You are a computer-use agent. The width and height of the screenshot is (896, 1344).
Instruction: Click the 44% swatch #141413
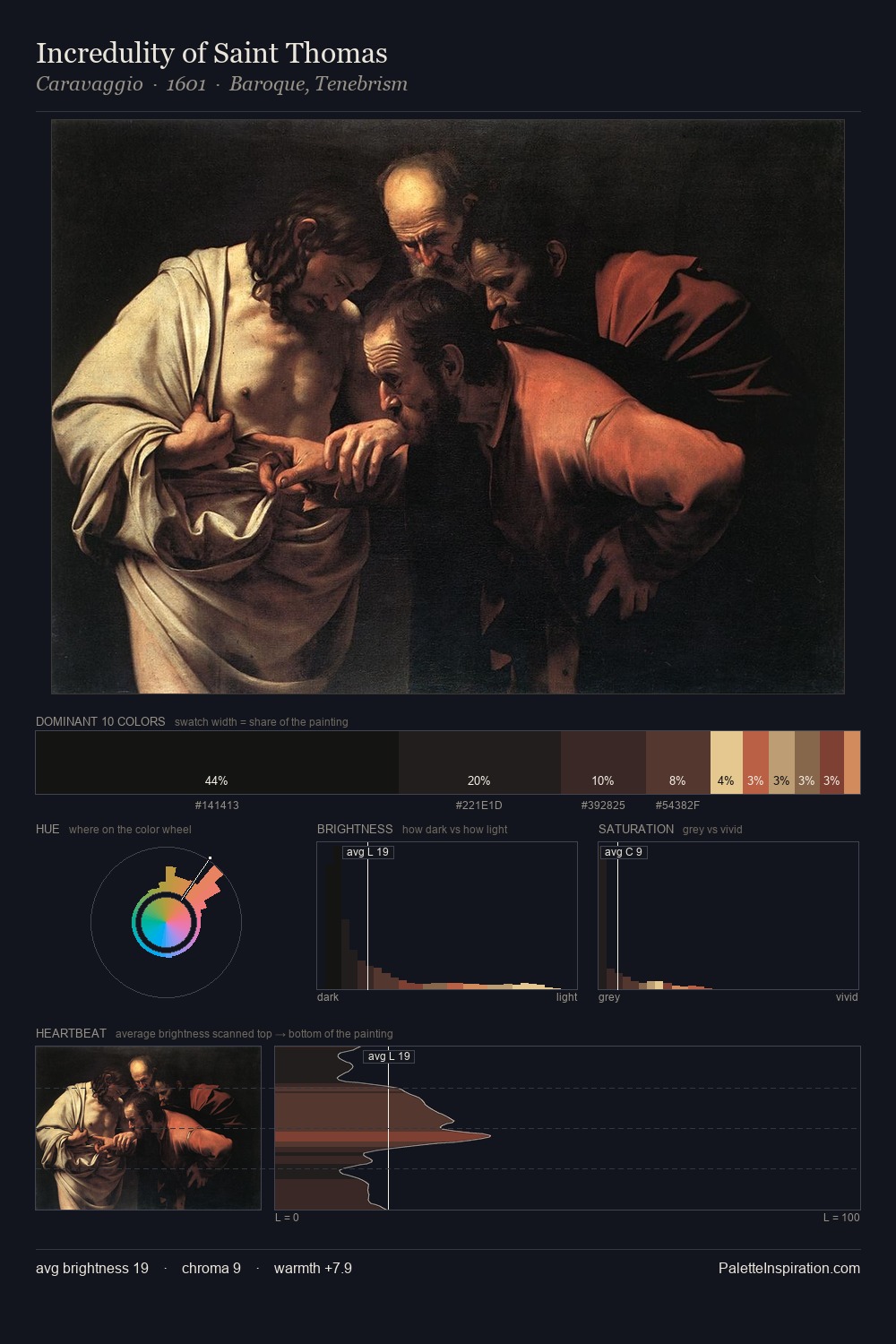[x=217, y=762]
